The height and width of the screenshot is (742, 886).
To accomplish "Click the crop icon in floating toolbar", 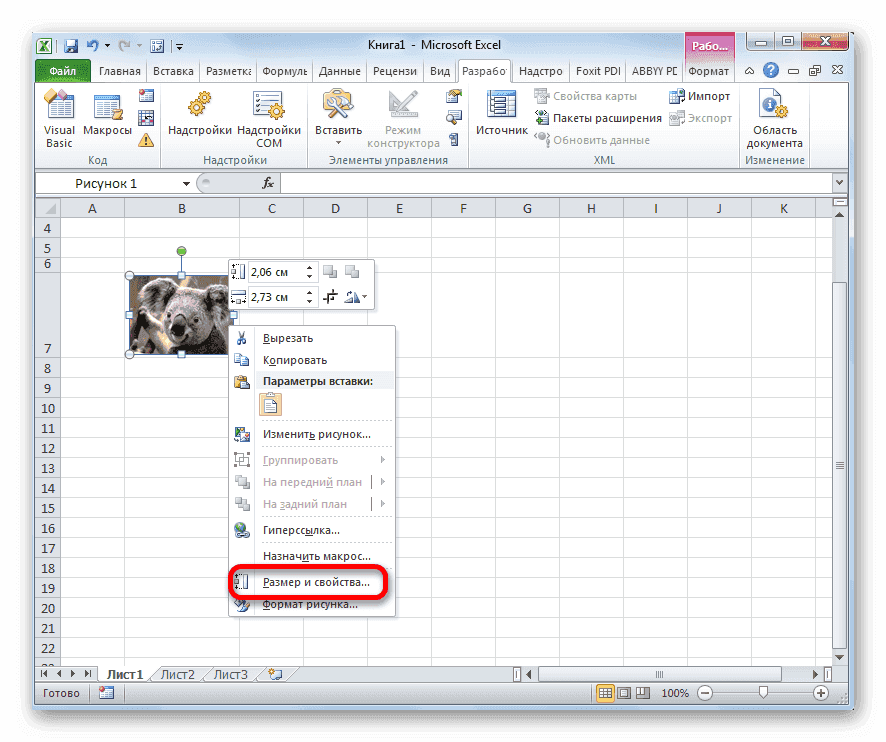I will [x=331, y=296].
